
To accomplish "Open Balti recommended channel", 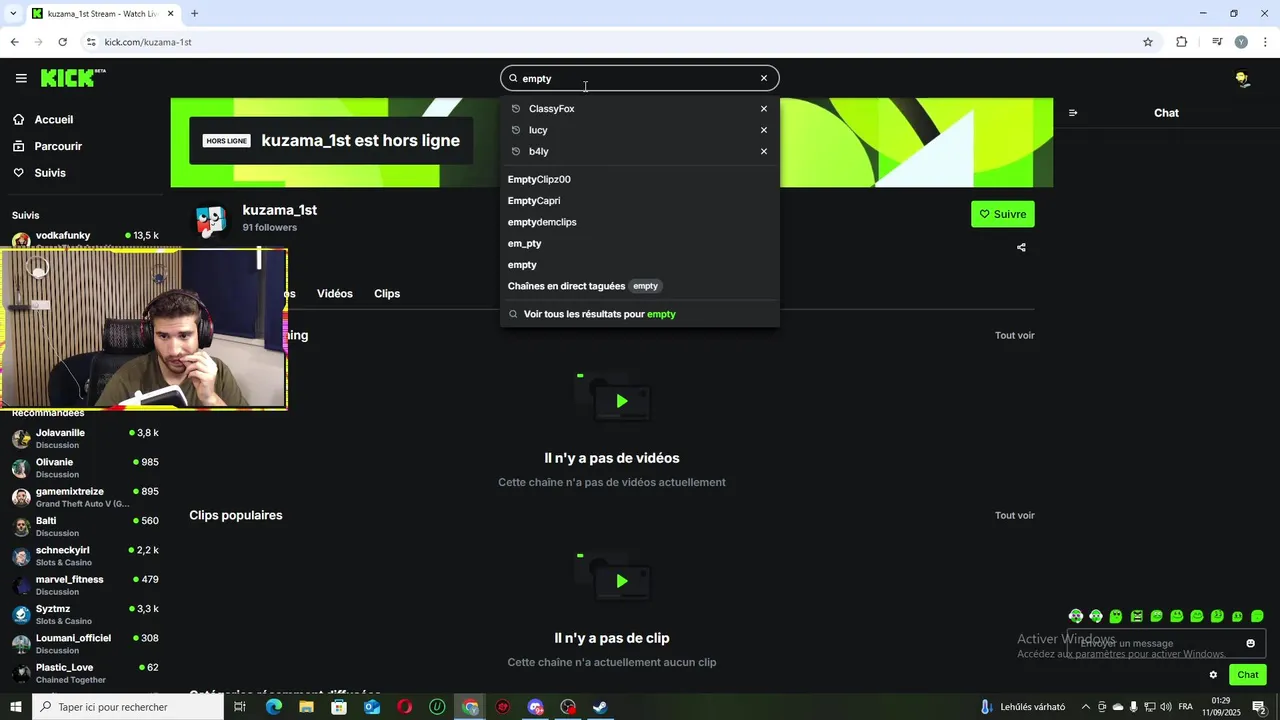I will pos(85,527).
